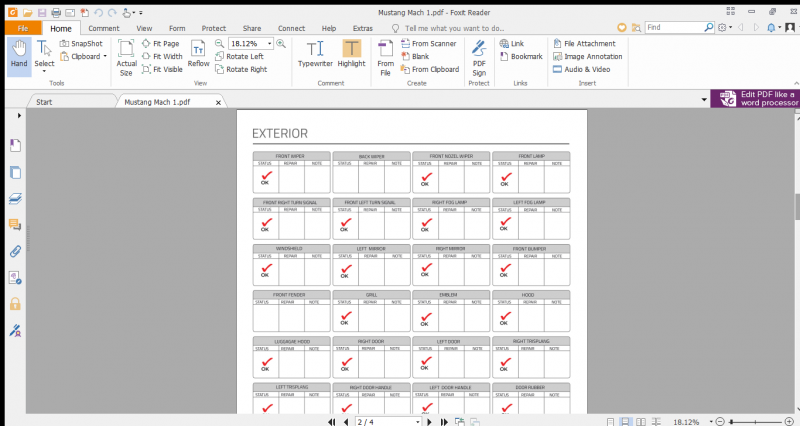The width and height of the screenshot is (800, 426).
Task: Jump to the last page
Action: (444, 422)
